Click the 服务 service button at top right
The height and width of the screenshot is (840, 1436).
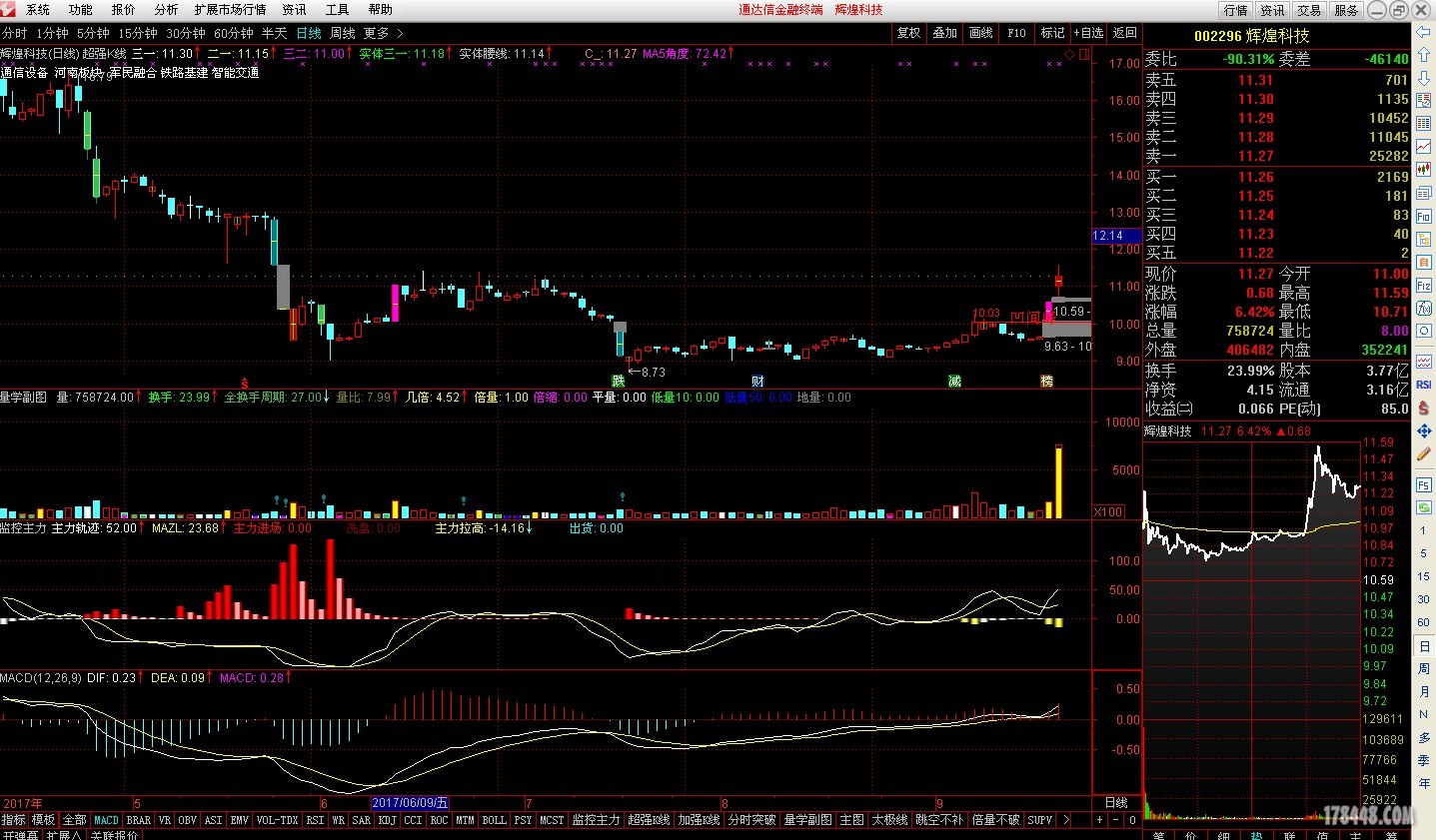(1346, 10)
